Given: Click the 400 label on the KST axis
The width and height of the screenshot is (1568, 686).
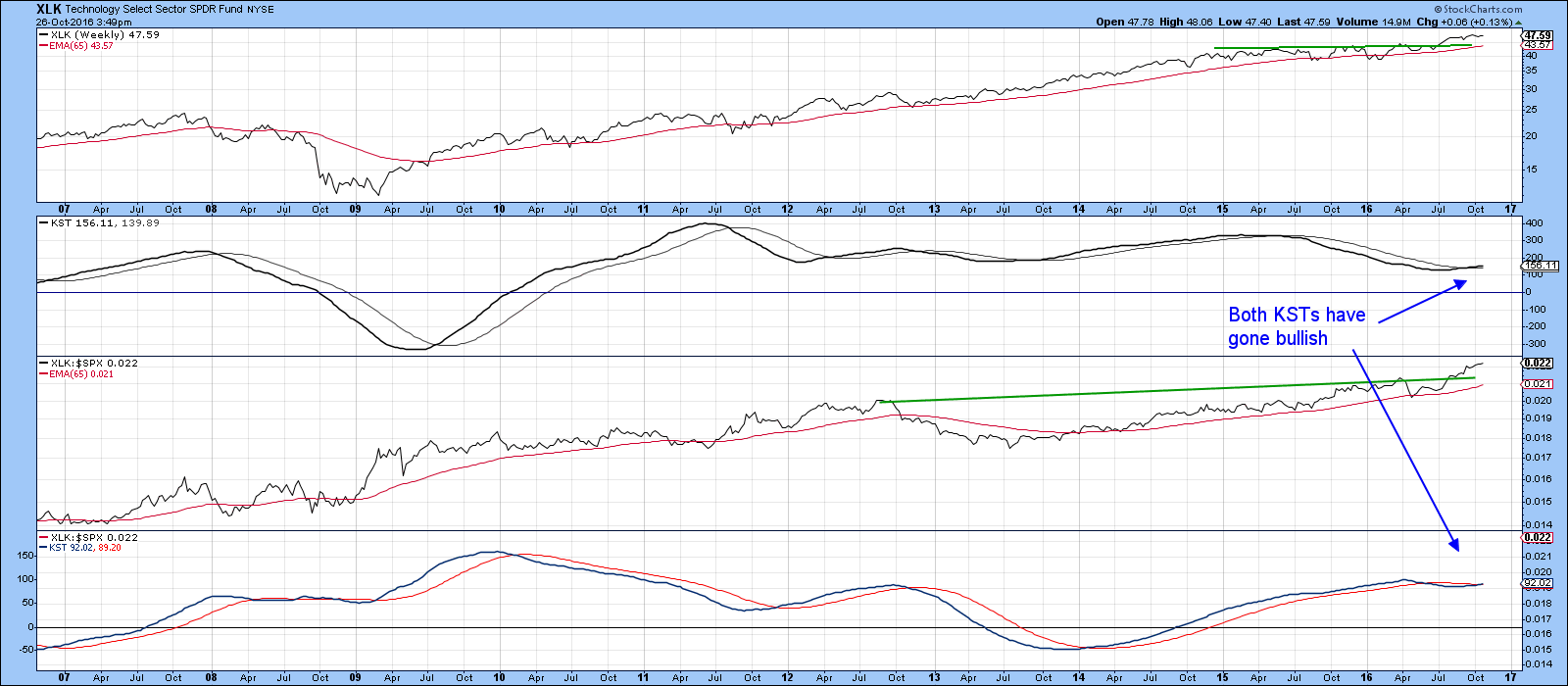Looking at the screenshot, I should tap(1534, 223).
